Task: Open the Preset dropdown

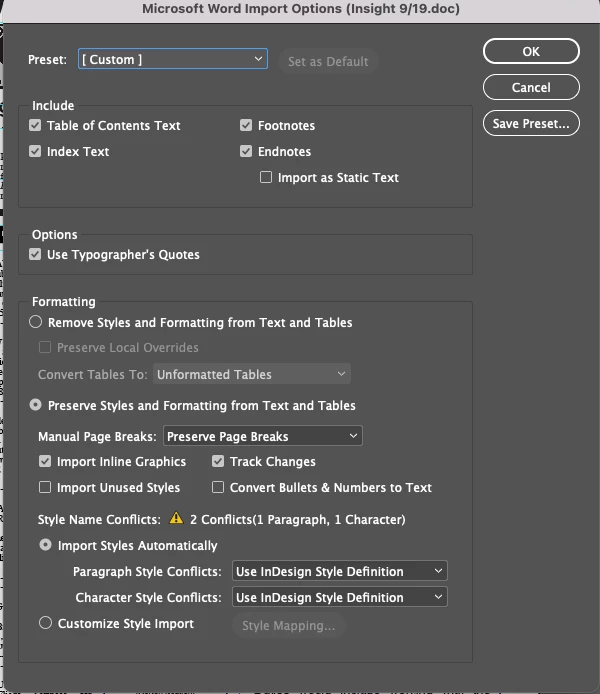Action: 173,59
